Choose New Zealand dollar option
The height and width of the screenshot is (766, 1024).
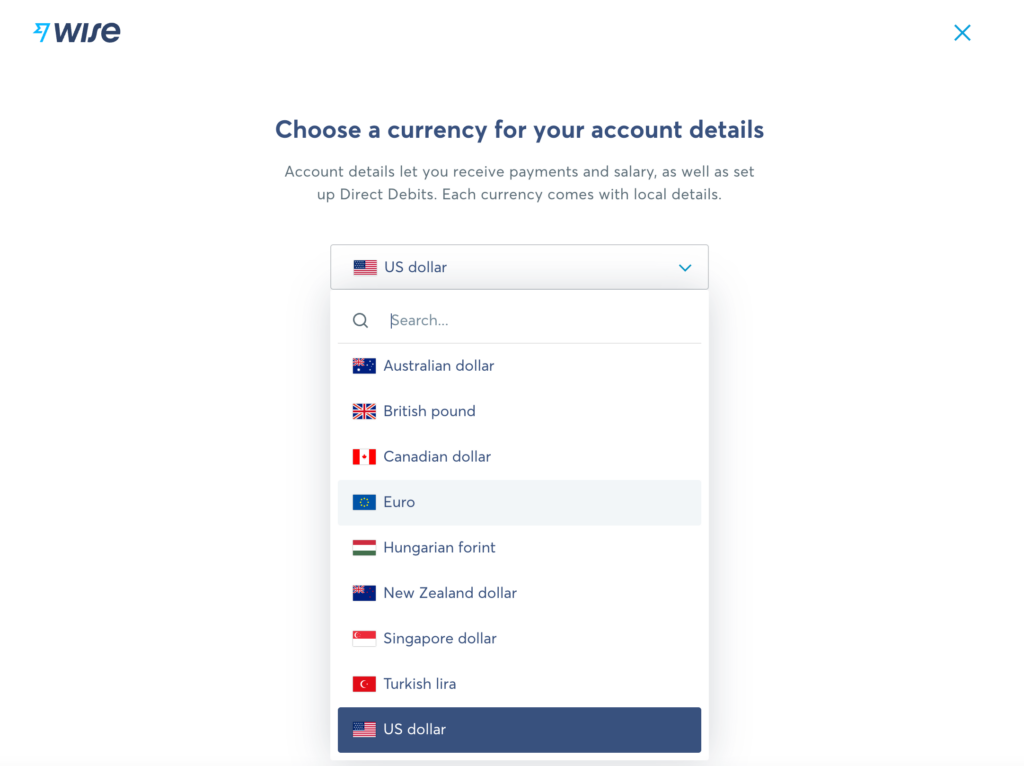[x=519, y=593]
